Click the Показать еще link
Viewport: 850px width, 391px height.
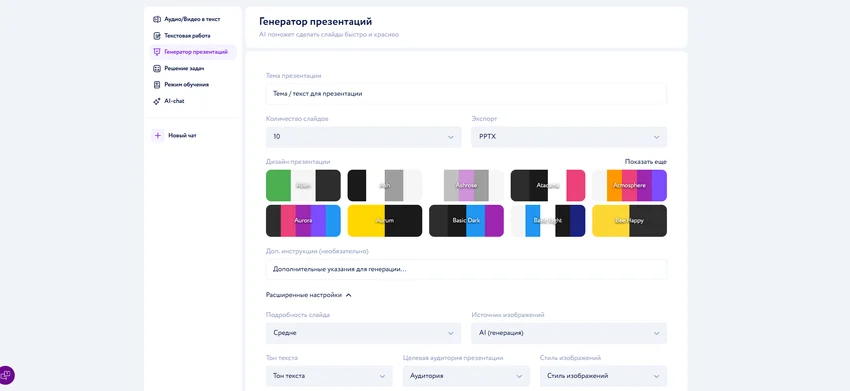pyautogui.click(x=646, y=162)
